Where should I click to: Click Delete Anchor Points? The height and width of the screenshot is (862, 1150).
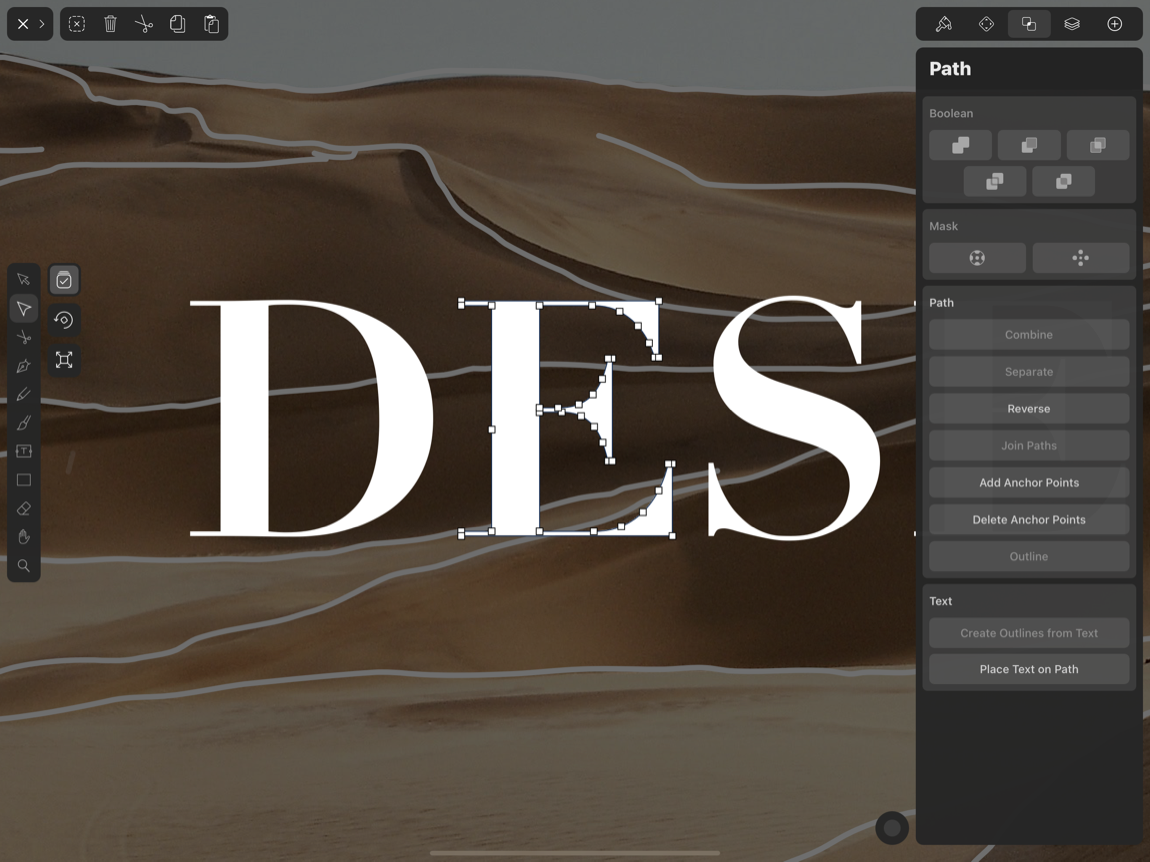click(1029, 519)
